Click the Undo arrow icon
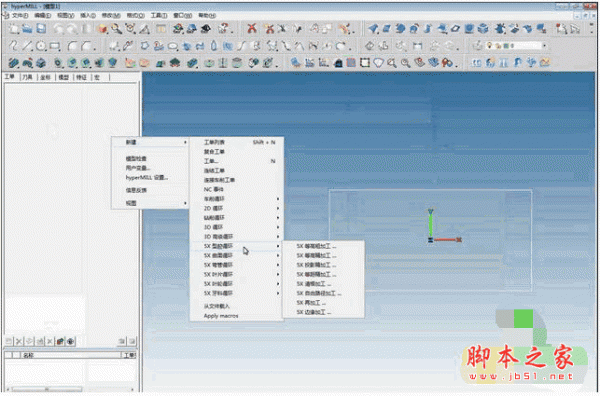The height and width of the screenshot is (396, 600). pos(59,28)
